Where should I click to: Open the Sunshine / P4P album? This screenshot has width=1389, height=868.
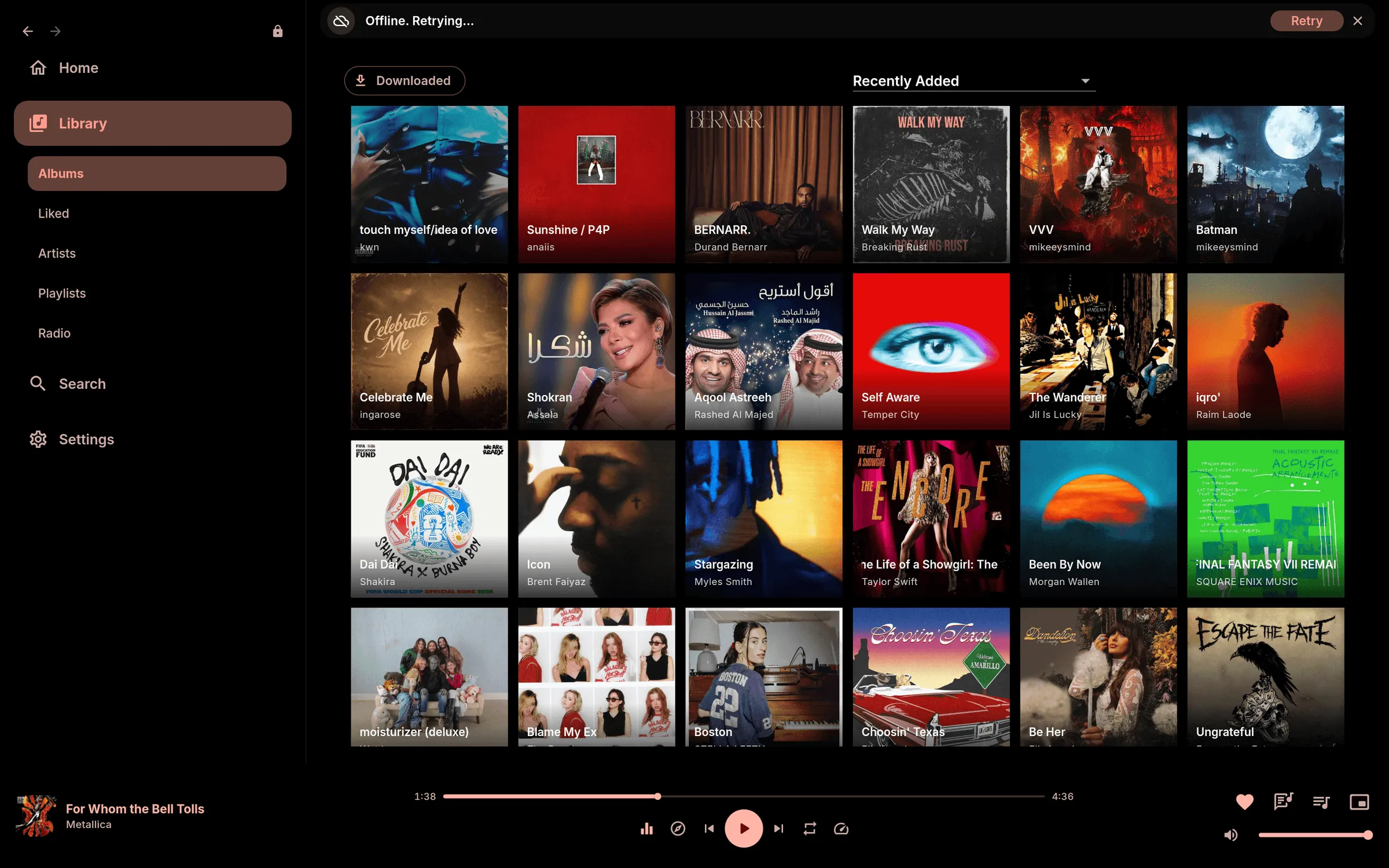click(x=597, y=184)
